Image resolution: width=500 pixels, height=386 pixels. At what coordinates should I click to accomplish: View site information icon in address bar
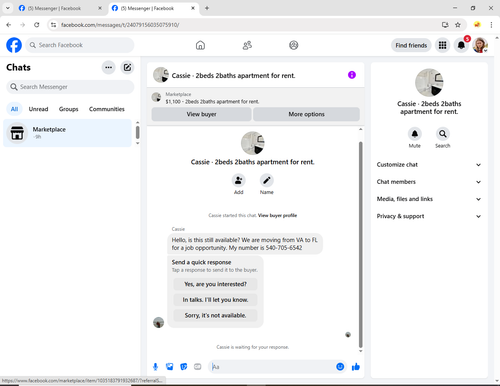[x=53, y=25]
